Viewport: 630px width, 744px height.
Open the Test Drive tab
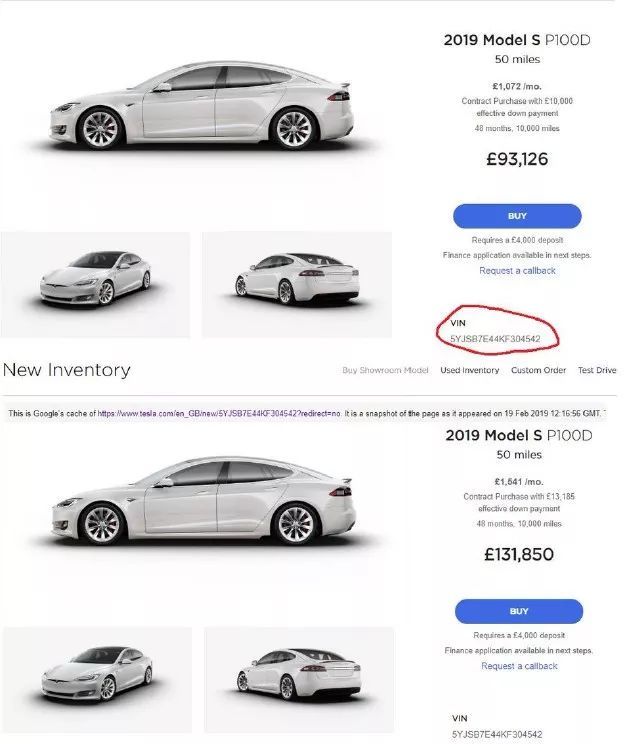(597, 370)
